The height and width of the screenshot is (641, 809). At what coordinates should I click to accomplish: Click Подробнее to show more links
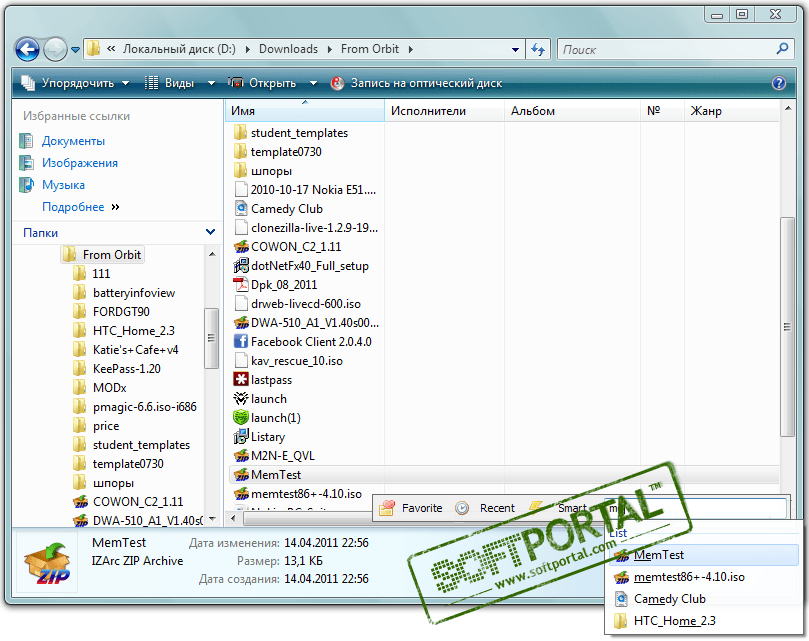[x=73, y=207]
